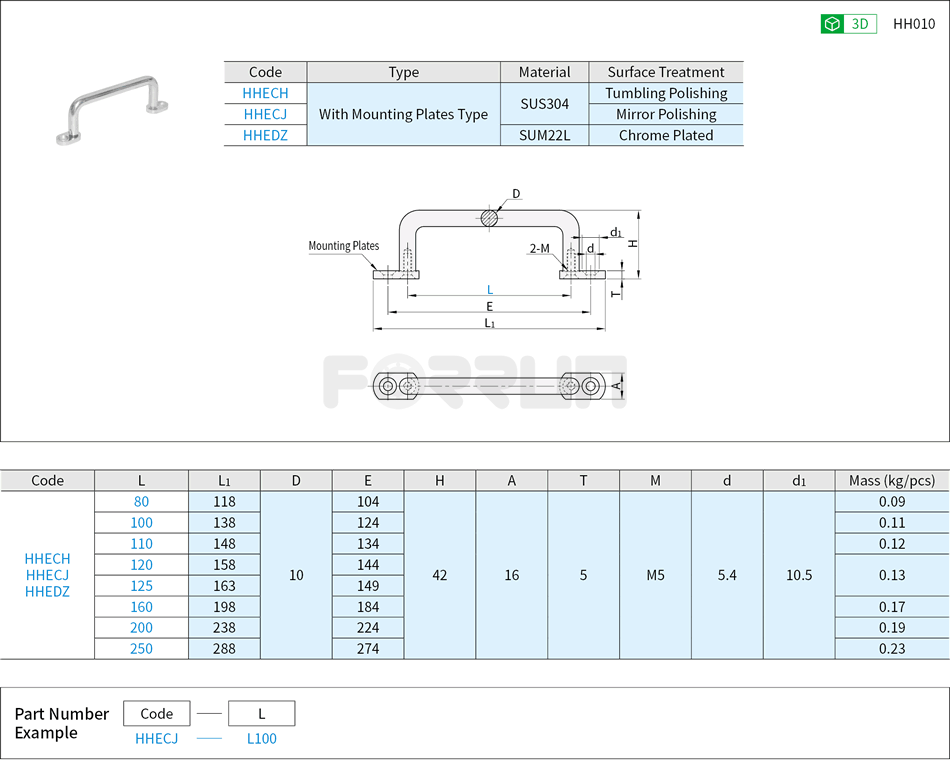Click the Code box in part number example

157,713
